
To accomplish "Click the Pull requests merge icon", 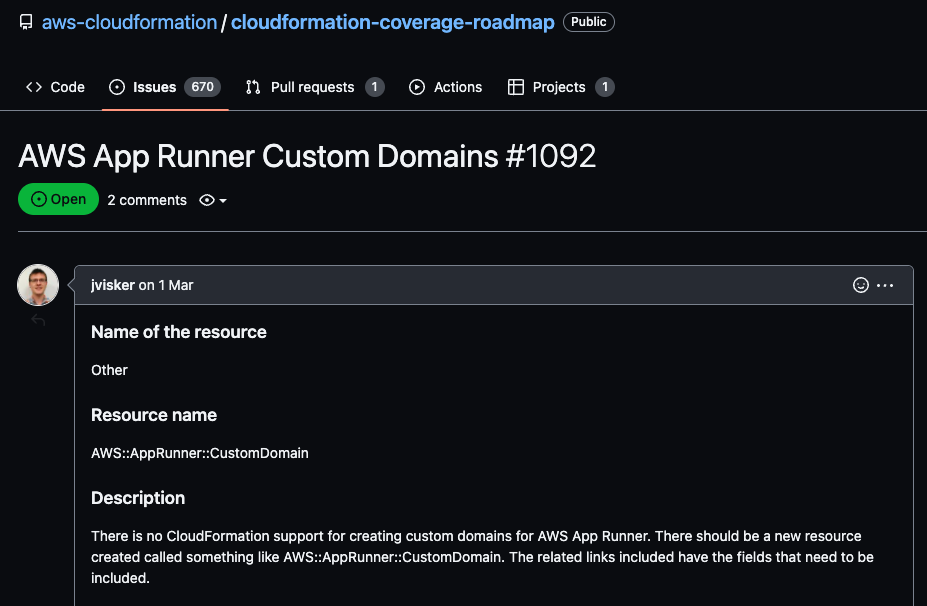I will pyautogui.click(x=253, y=87).
